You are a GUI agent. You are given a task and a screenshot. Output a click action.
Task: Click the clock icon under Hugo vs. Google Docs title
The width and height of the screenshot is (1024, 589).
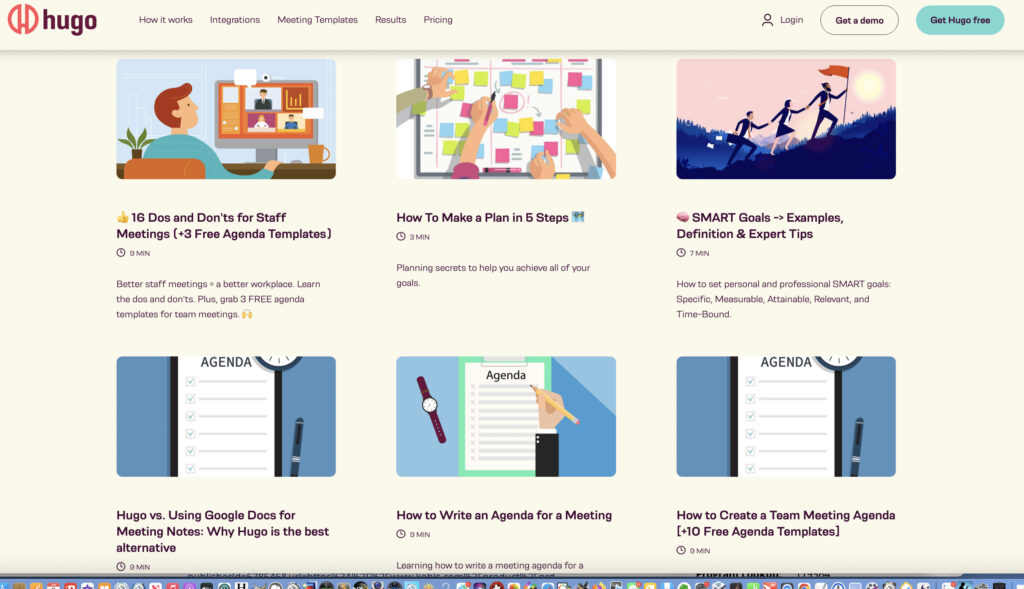pyautogui.click(x=121, y=567)
